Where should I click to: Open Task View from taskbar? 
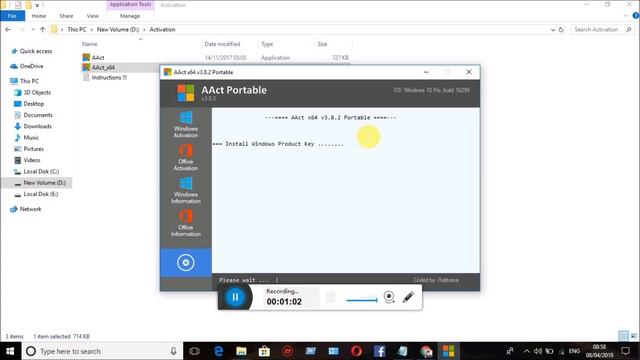[194, 351]
